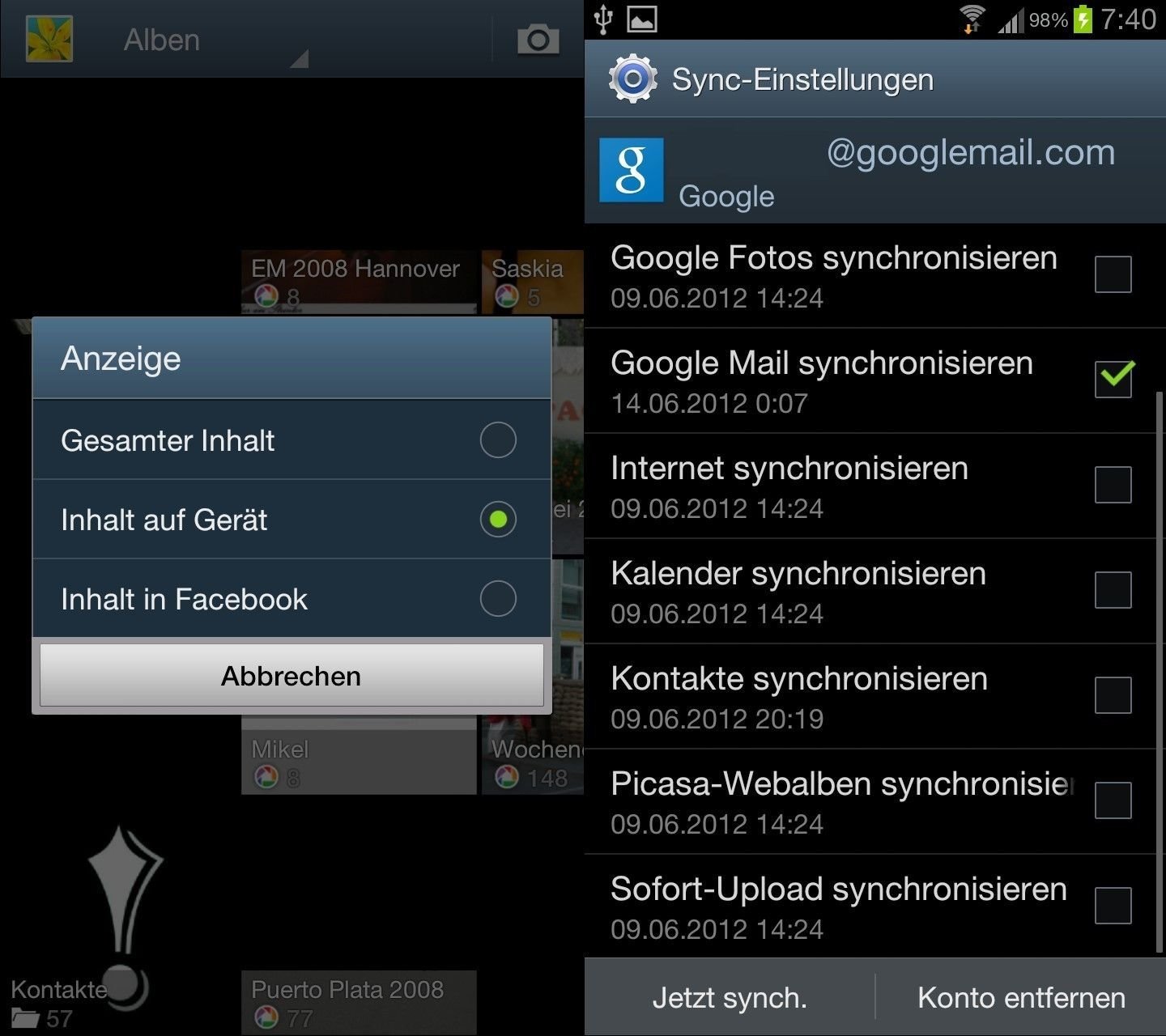Tap the battery charging icon

[1083, 19]
